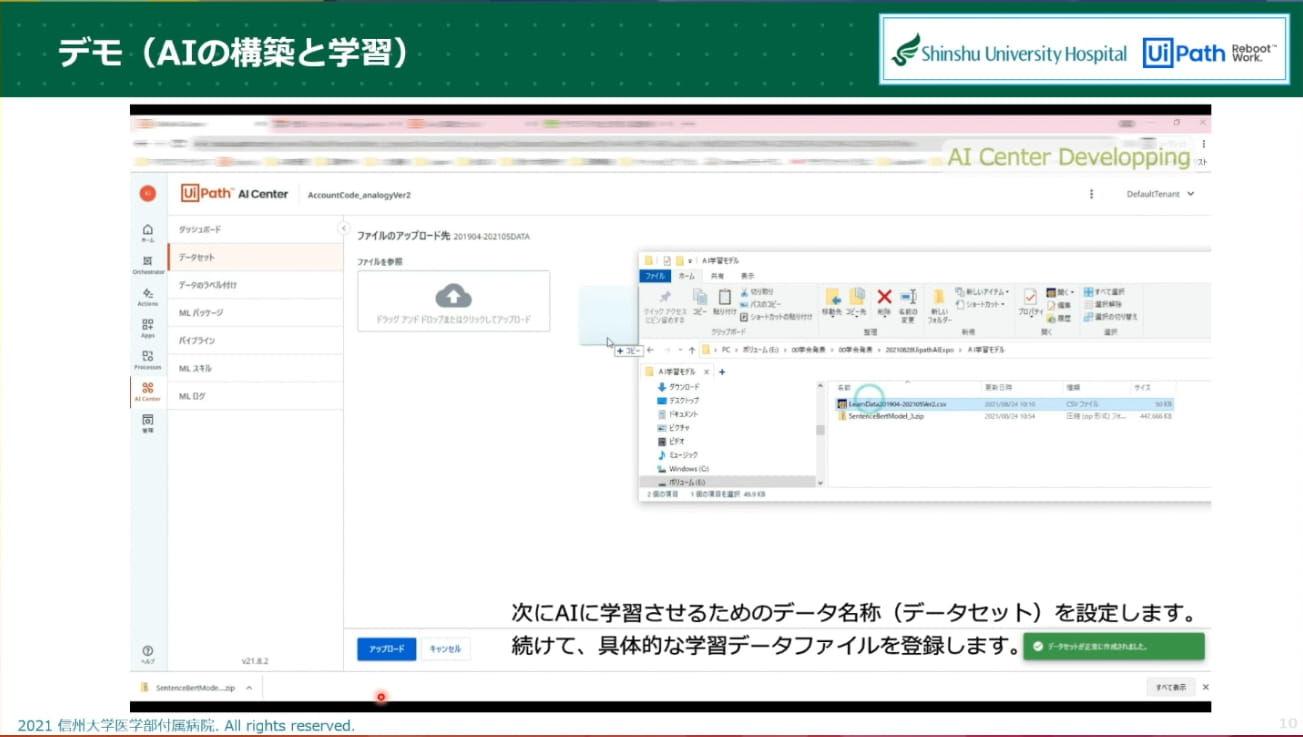The height and width of the screenshot is (737, 1303).
Task: Click パスのコピー in Explorer ribbon
Action: click(x=761, y=304)
